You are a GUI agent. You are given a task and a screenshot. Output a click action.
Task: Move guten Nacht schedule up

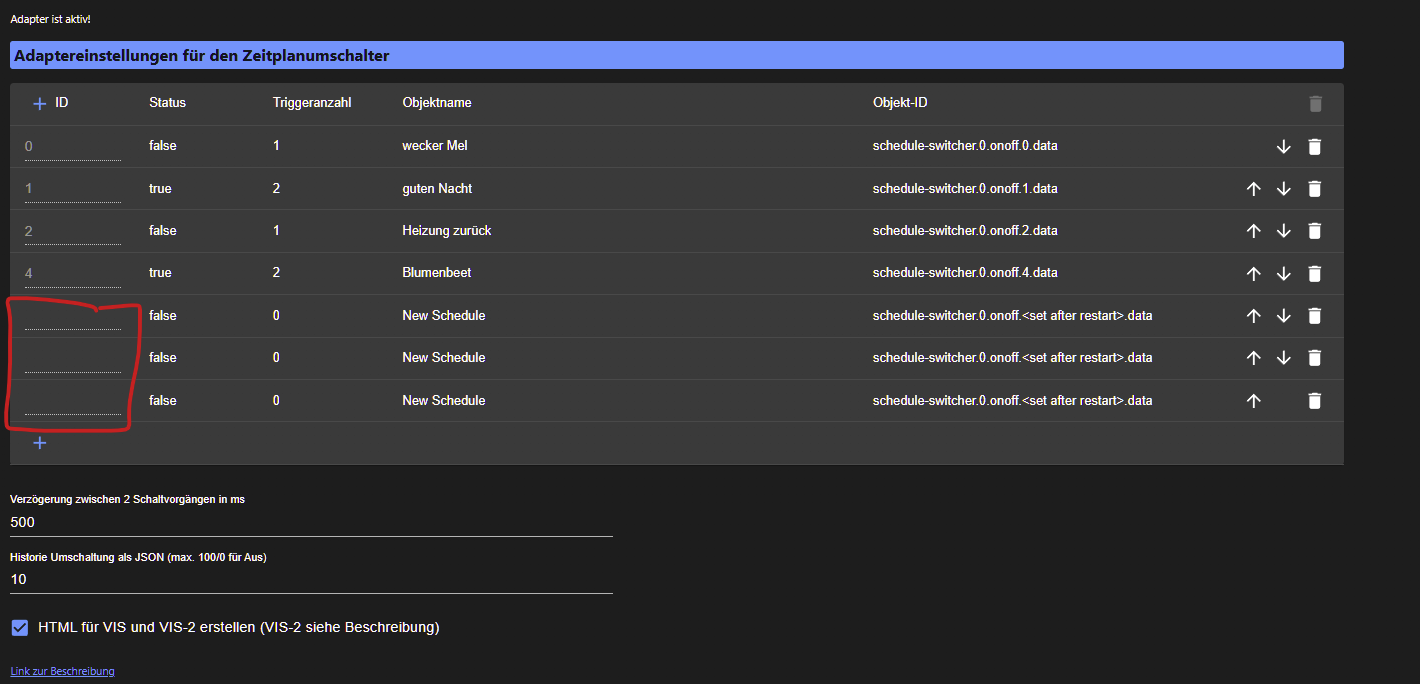coord(1253,189)
